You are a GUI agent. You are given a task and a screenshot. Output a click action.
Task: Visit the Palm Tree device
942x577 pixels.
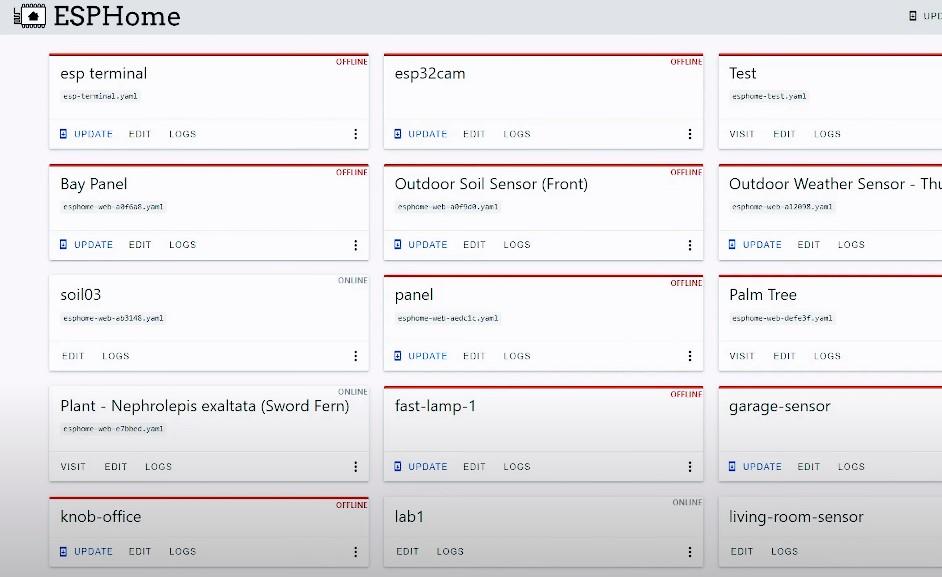click(x=742, y=356)
